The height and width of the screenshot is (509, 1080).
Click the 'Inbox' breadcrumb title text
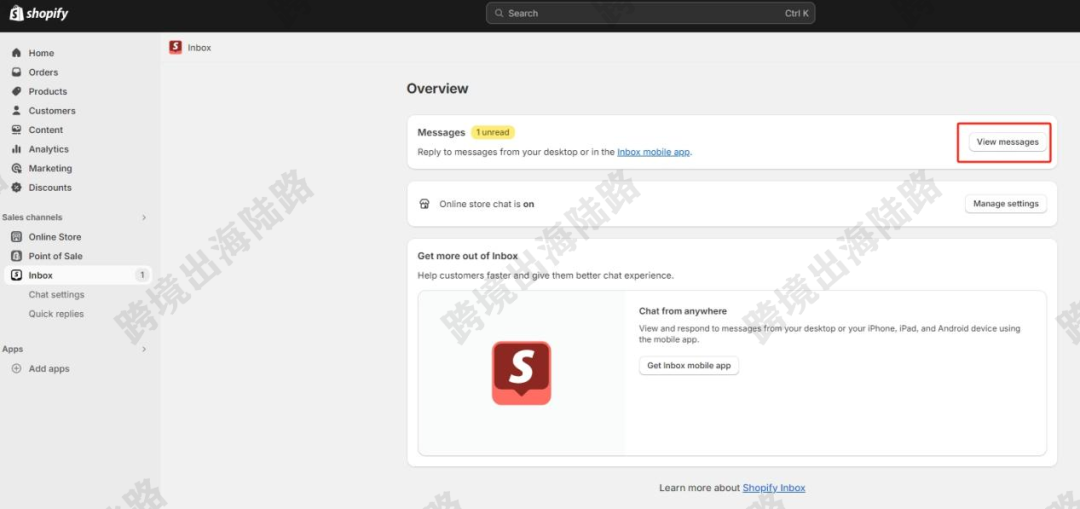(x=200, y=48)
